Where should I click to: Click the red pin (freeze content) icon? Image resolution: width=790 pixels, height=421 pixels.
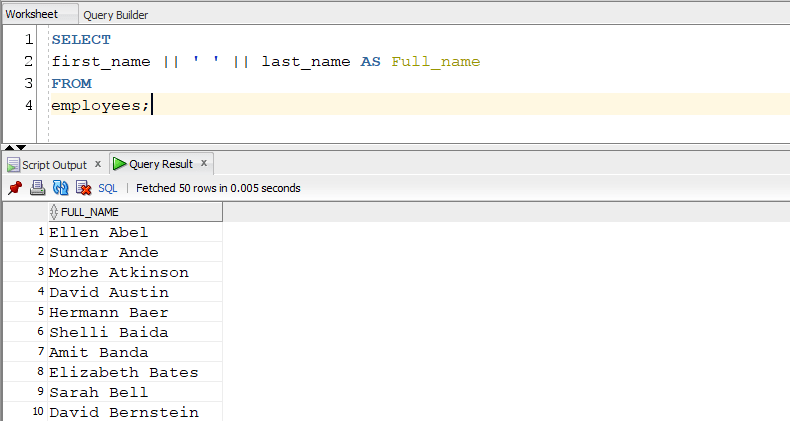point(15,187)
